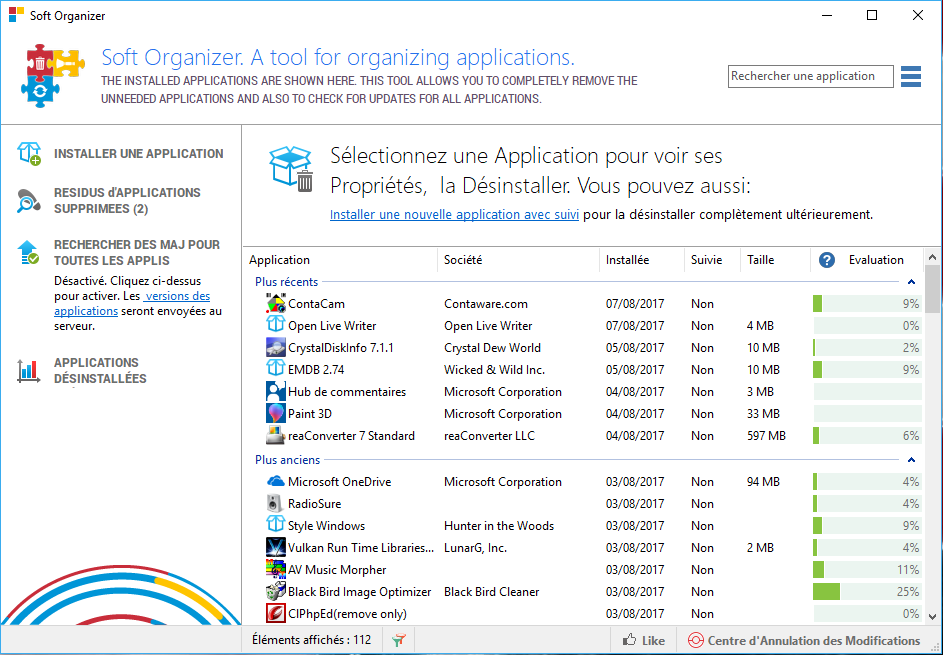943x655 pixels.
Task: Click Crystal Dew World company cell
Action: 492,348
